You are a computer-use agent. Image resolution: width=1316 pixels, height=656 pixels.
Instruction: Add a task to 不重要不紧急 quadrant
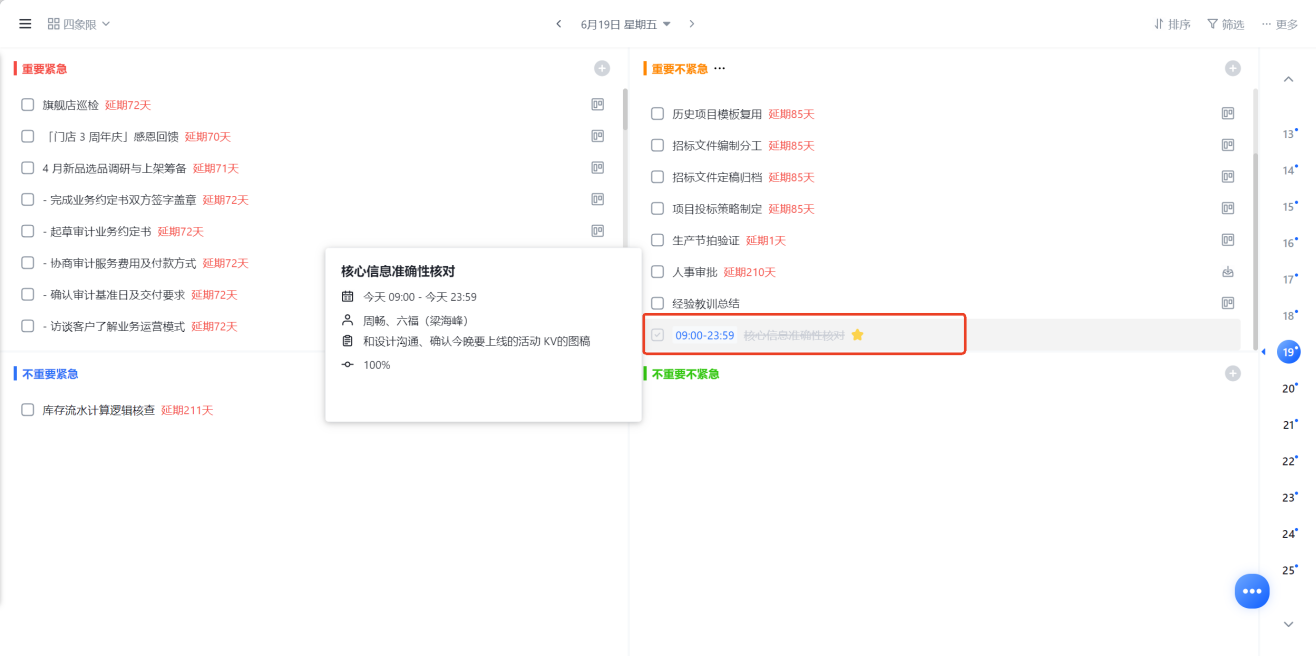[x=1233, y=373]
